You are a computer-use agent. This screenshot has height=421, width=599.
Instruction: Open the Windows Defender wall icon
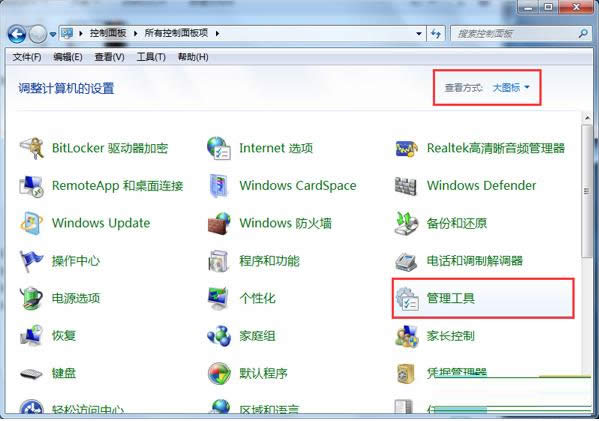point(406,186)
